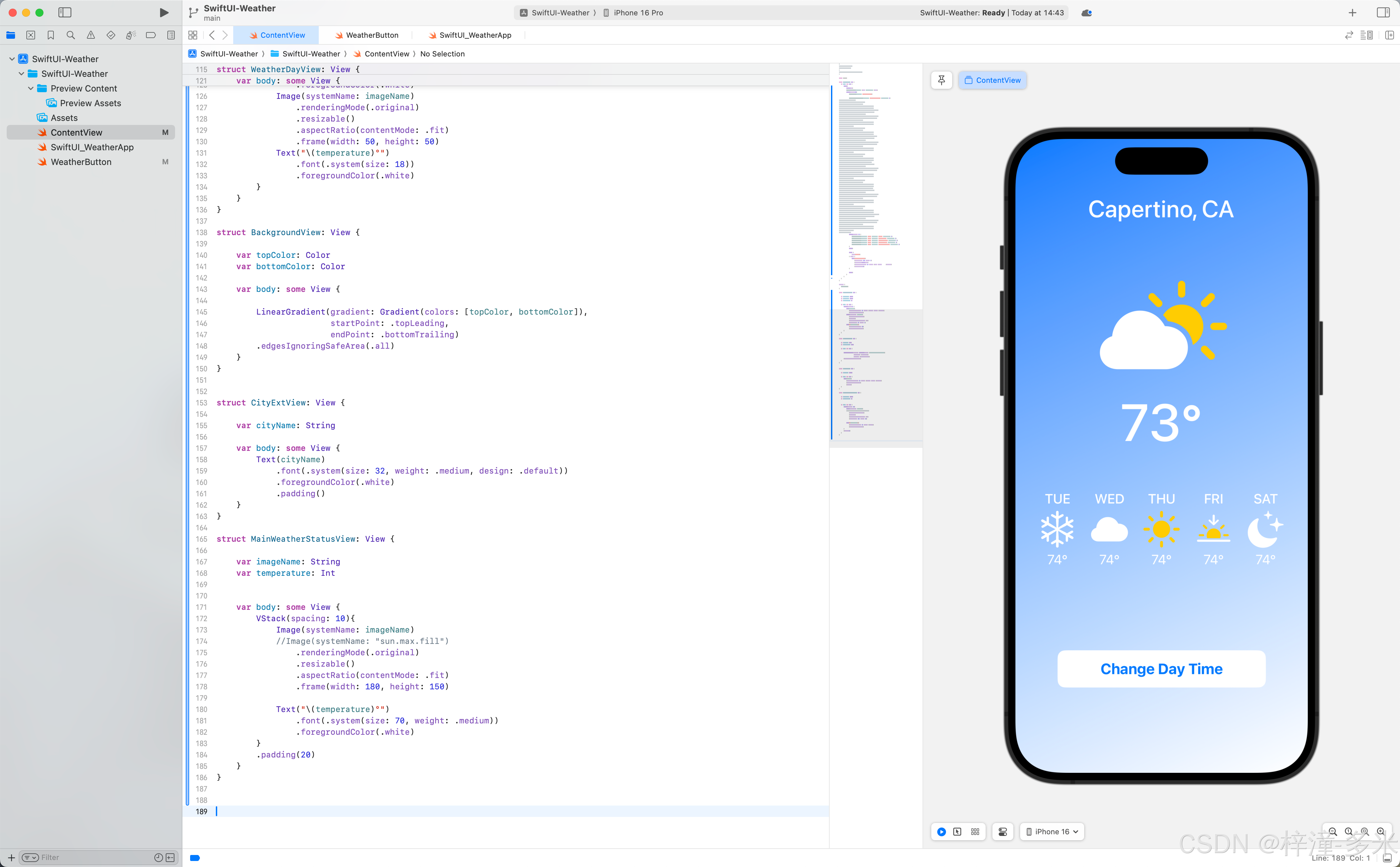Screen dimensions: 1400x867
Task: Select the ContentView preview chip
Action: click(992, 80)
